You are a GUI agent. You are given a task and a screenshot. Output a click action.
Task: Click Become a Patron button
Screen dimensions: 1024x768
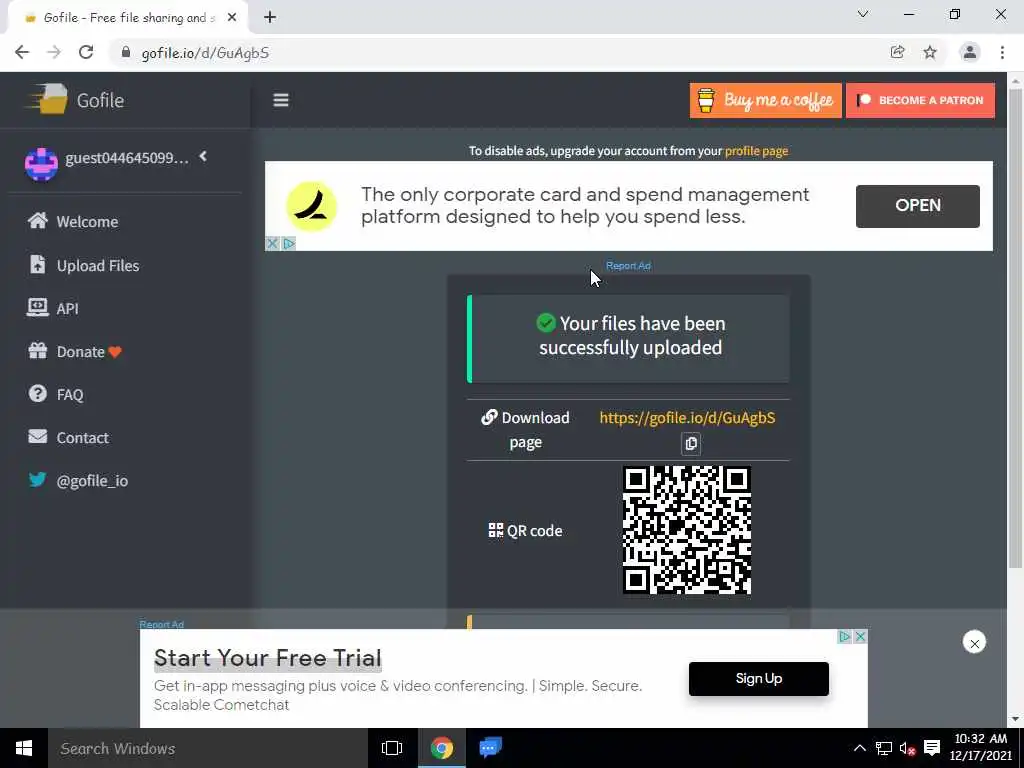(x=920, y=101)
